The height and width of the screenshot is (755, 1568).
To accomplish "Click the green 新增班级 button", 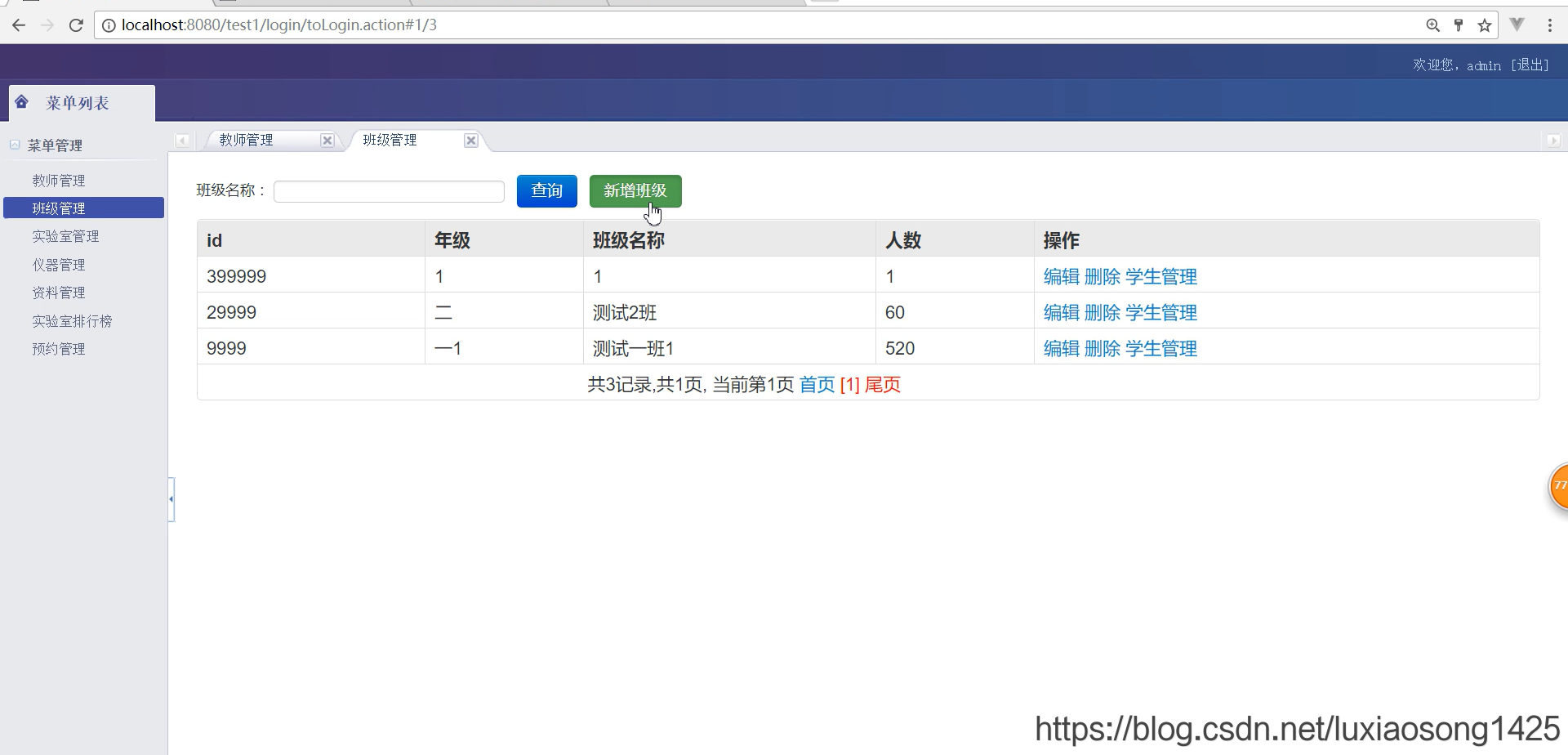I will pyautogui.click(x=635, y=191).
